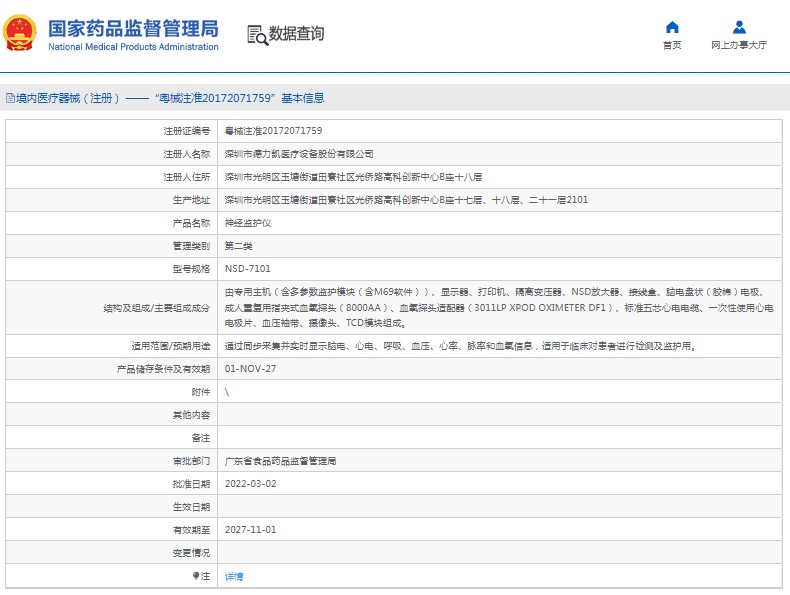Select product name 神经监护仪
The image size is (790, 595).
248,223
